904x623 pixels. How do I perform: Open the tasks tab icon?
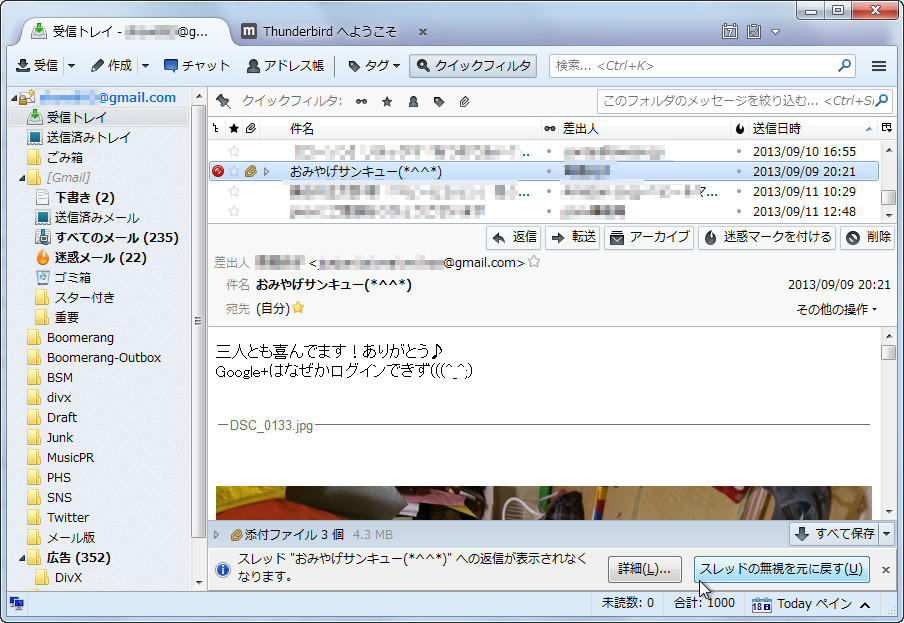[x=754, y=31]
